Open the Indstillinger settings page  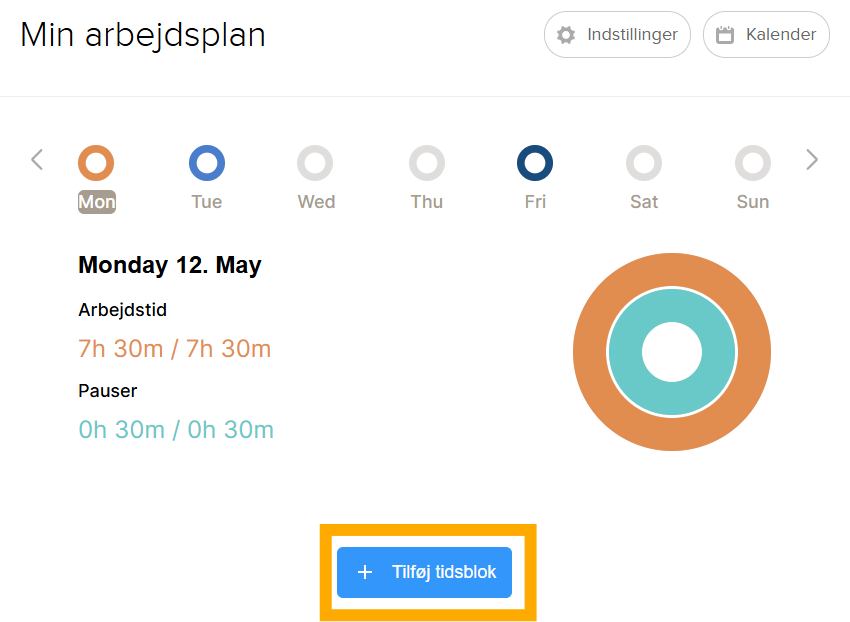coord(617,34)
